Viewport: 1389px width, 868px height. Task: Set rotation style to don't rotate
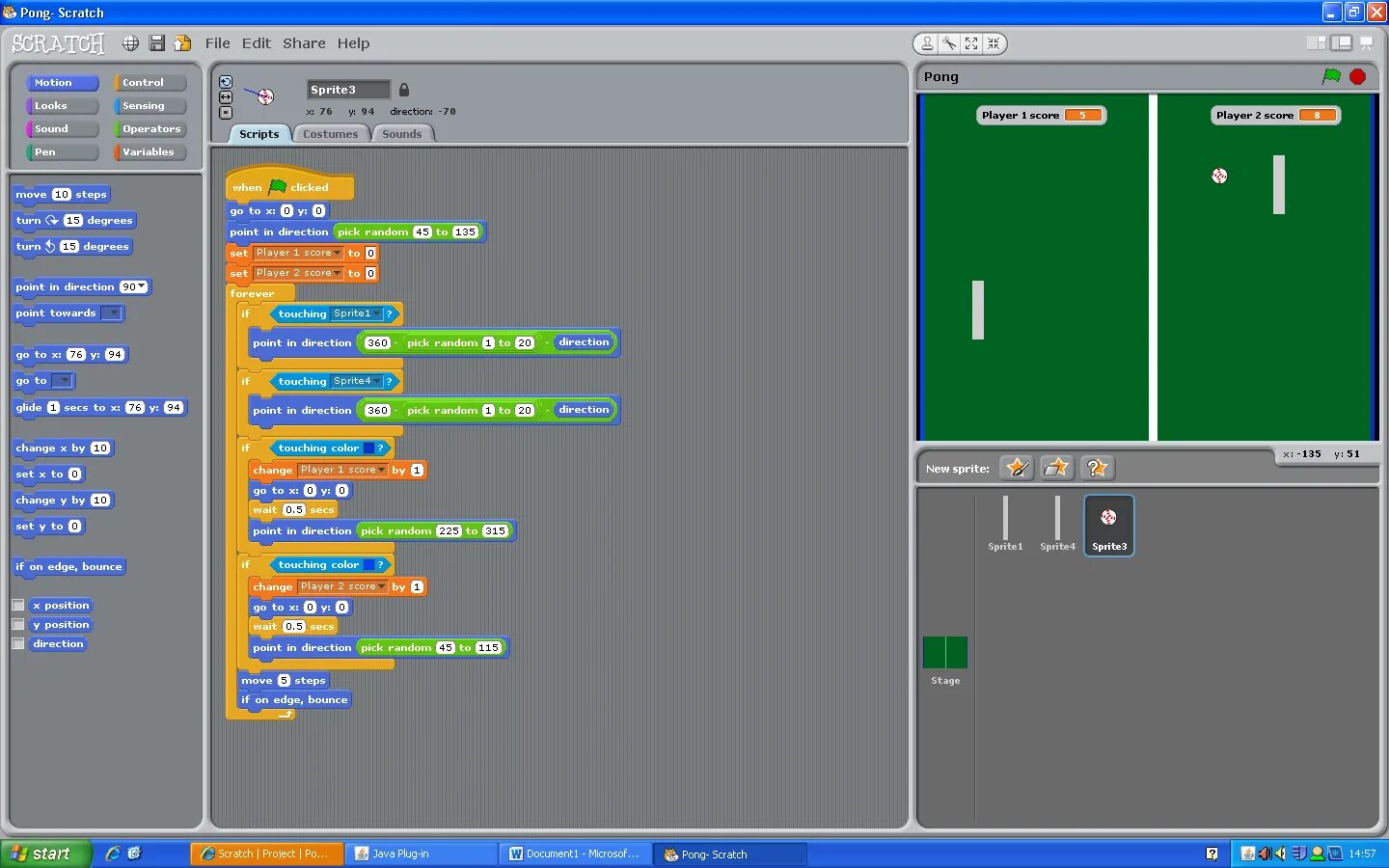tap(225, 113)
